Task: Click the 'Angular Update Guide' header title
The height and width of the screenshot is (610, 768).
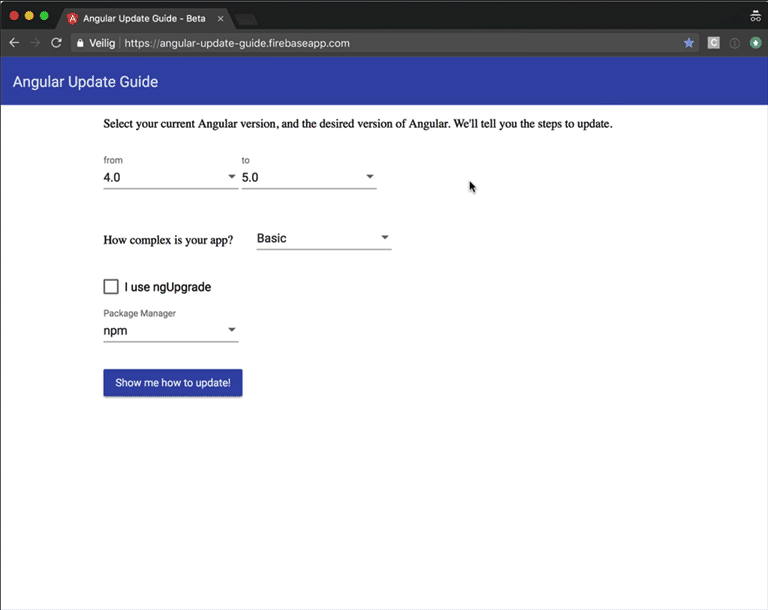Action: pyautogui.click(x=85, y=82)
